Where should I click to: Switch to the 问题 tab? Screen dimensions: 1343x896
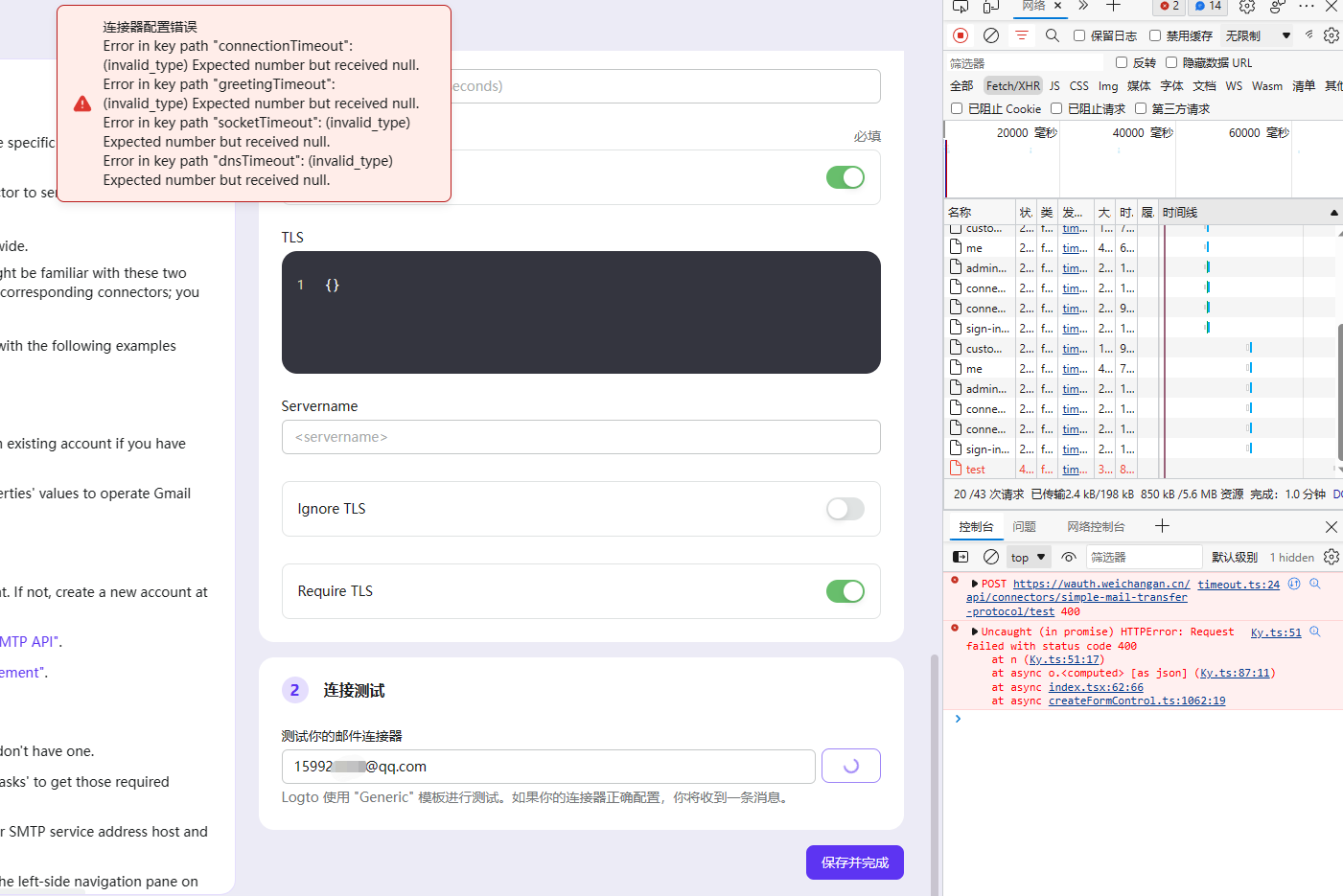(x=1024, y=526)
